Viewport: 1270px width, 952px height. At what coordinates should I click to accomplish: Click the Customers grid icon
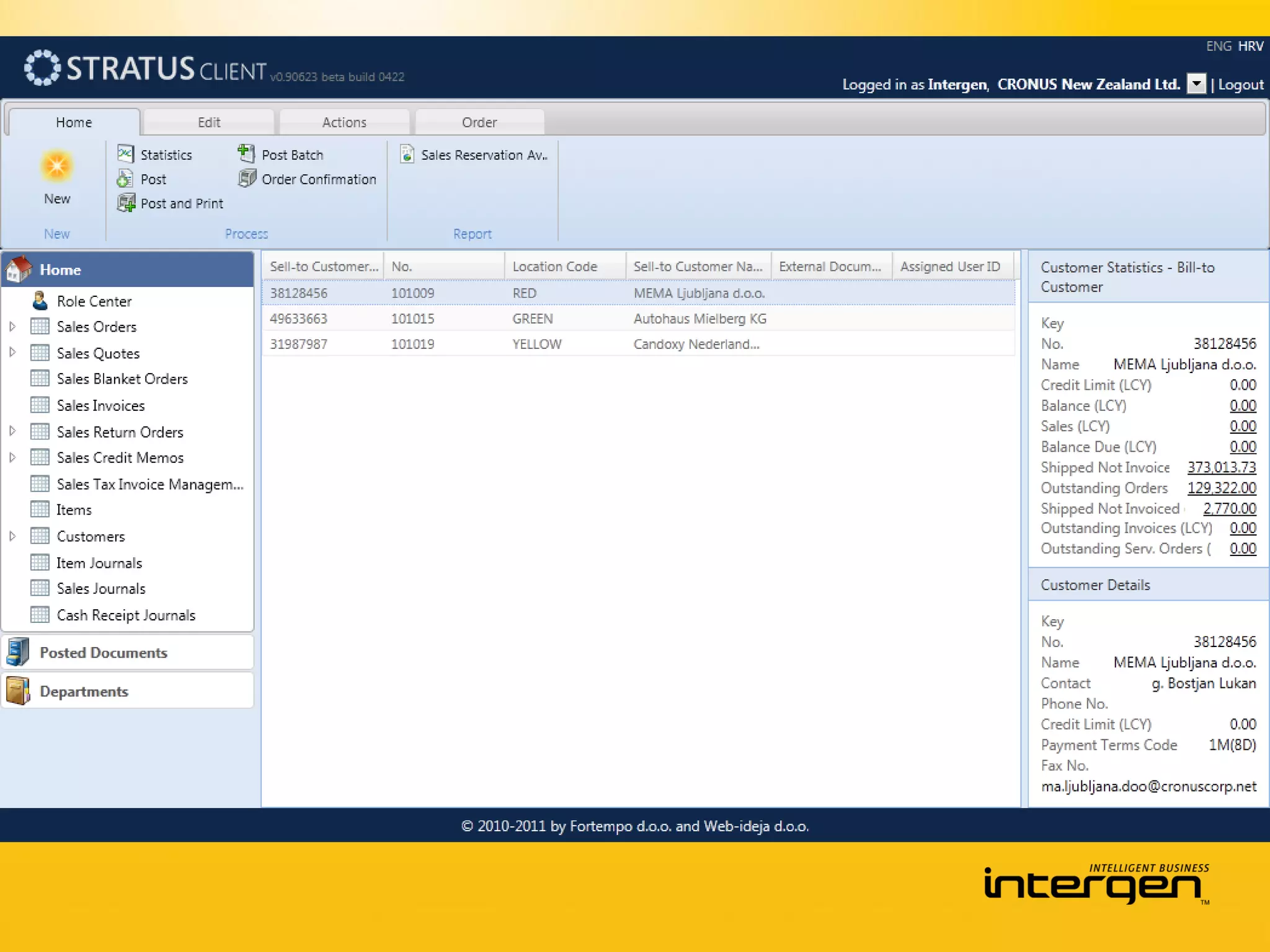pyautogui.click(x=40, y=535)
